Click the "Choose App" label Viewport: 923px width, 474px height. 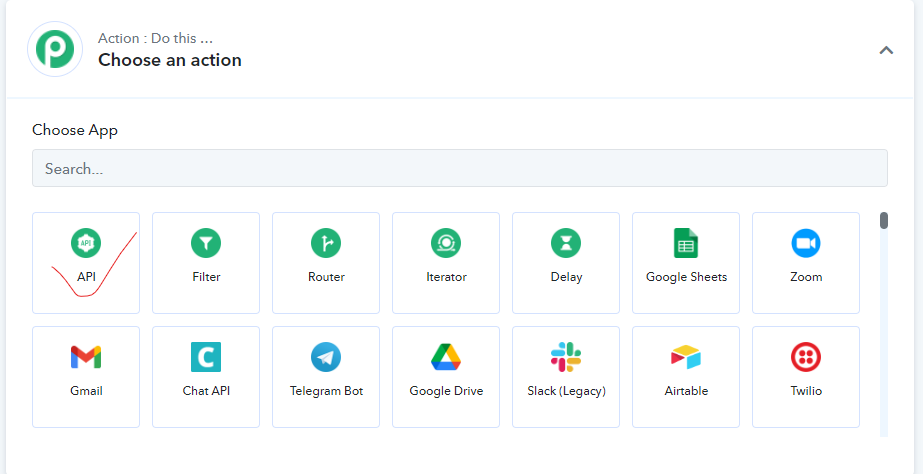pos(75,130)
